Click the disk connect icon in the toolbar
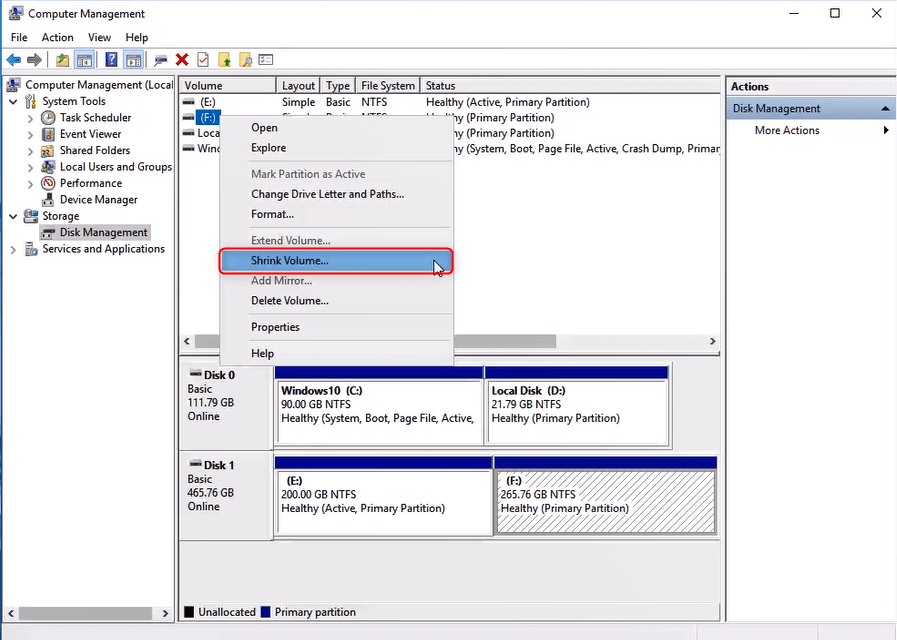Image resolution: width=897 pixels, height=640 pixels. pos(161,59)
